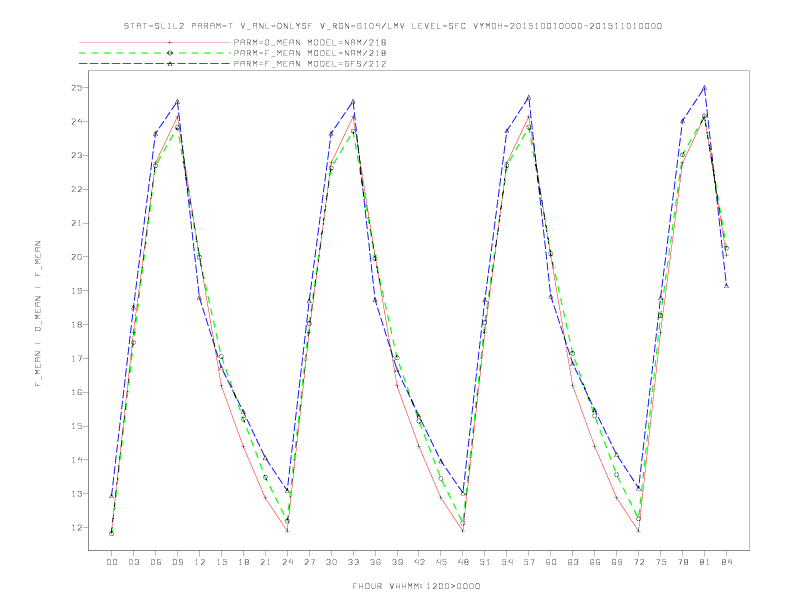The image size is (792, 612).
Task: Click y-axis tick value 25
Action: [77, 88]
